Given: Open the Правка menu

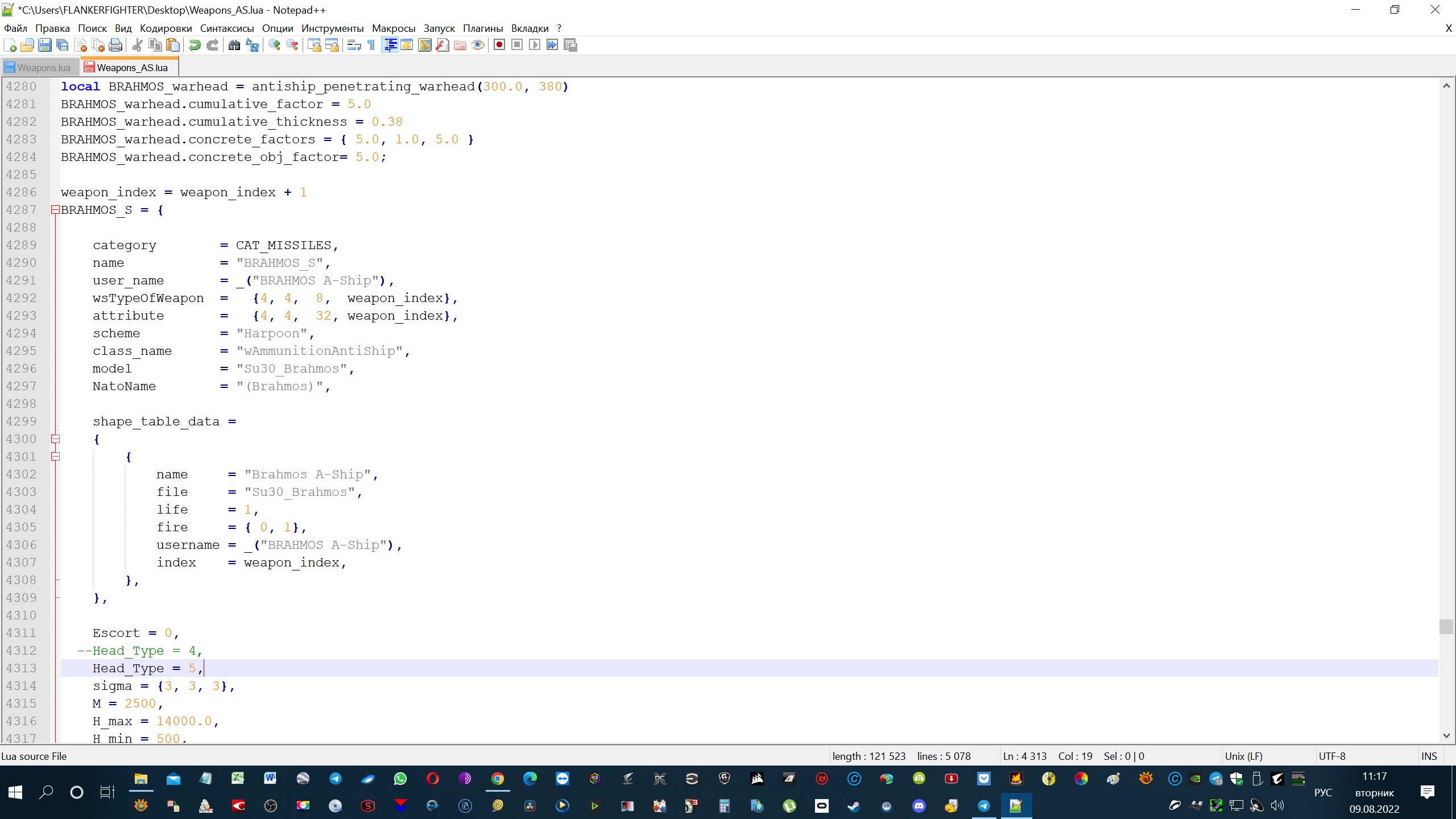Looking at the screenshot, I should [52, 28].
